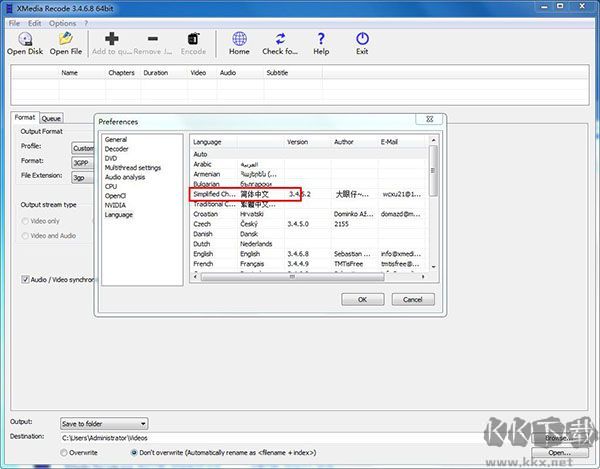Select Danish language row
Image resolution: width=600 pixels, height=469 pixels.
(x=309, y=234)
